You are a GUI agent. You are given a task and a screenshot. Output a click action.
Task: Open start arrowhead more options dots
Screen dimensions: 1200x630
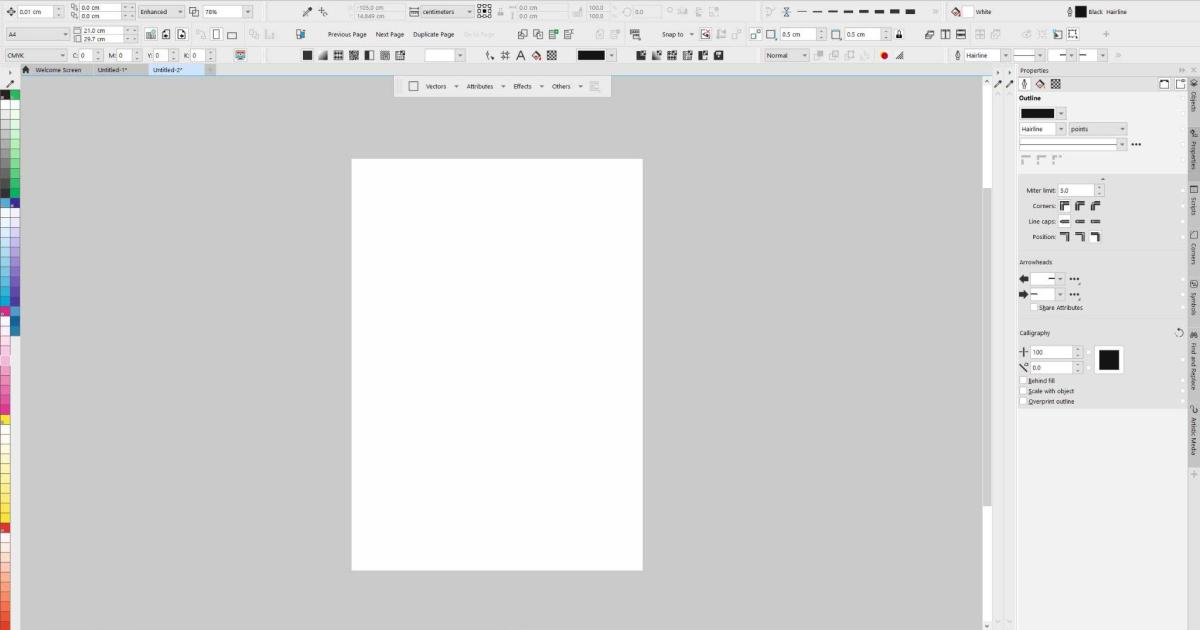click(x=1075, y=279)
